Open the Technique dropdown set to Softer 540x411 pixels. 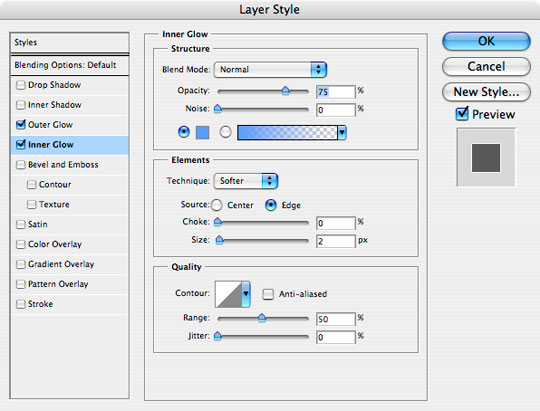coord(246,181)
